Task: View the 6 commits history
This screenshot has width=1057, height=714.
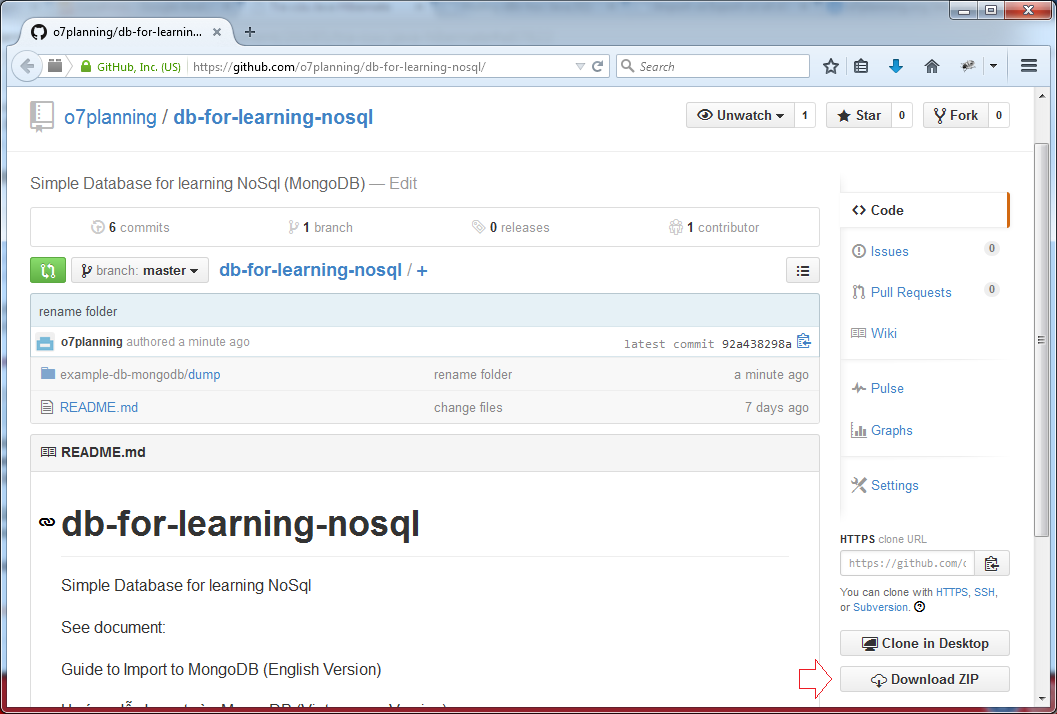Action: tap(130, 227)
